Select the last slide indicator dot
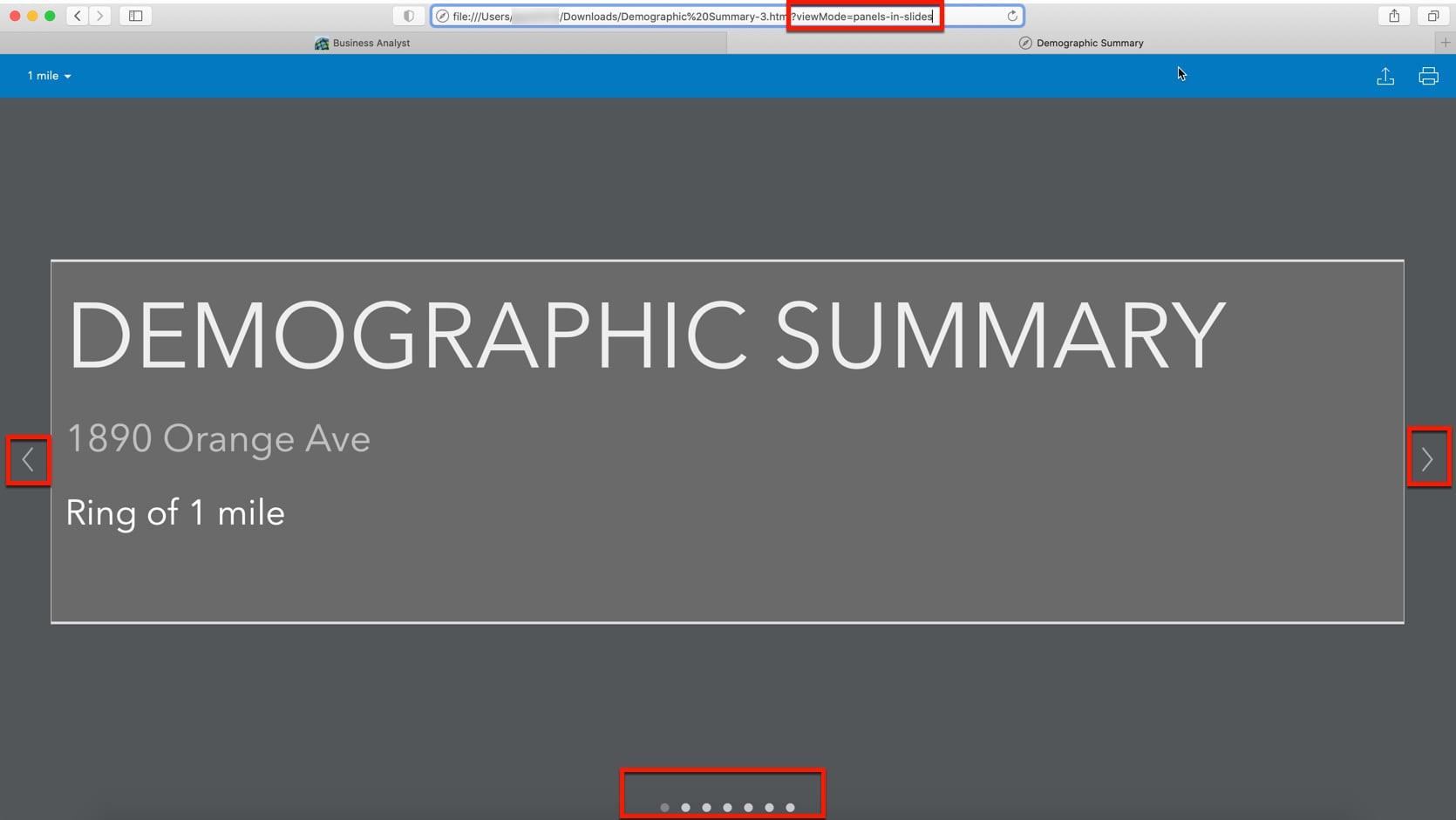The image size is (1456, 820). [790, 807]
